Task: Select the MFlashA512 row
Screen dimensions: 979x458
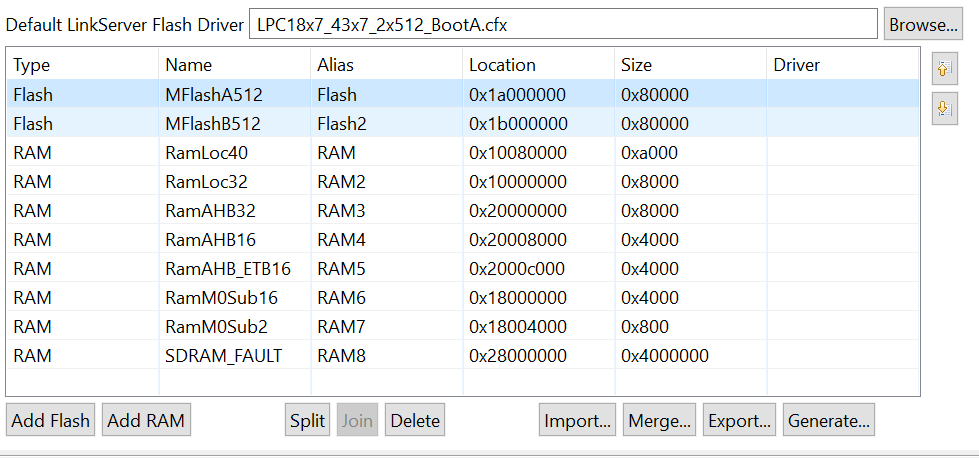Action: [213, 95]
